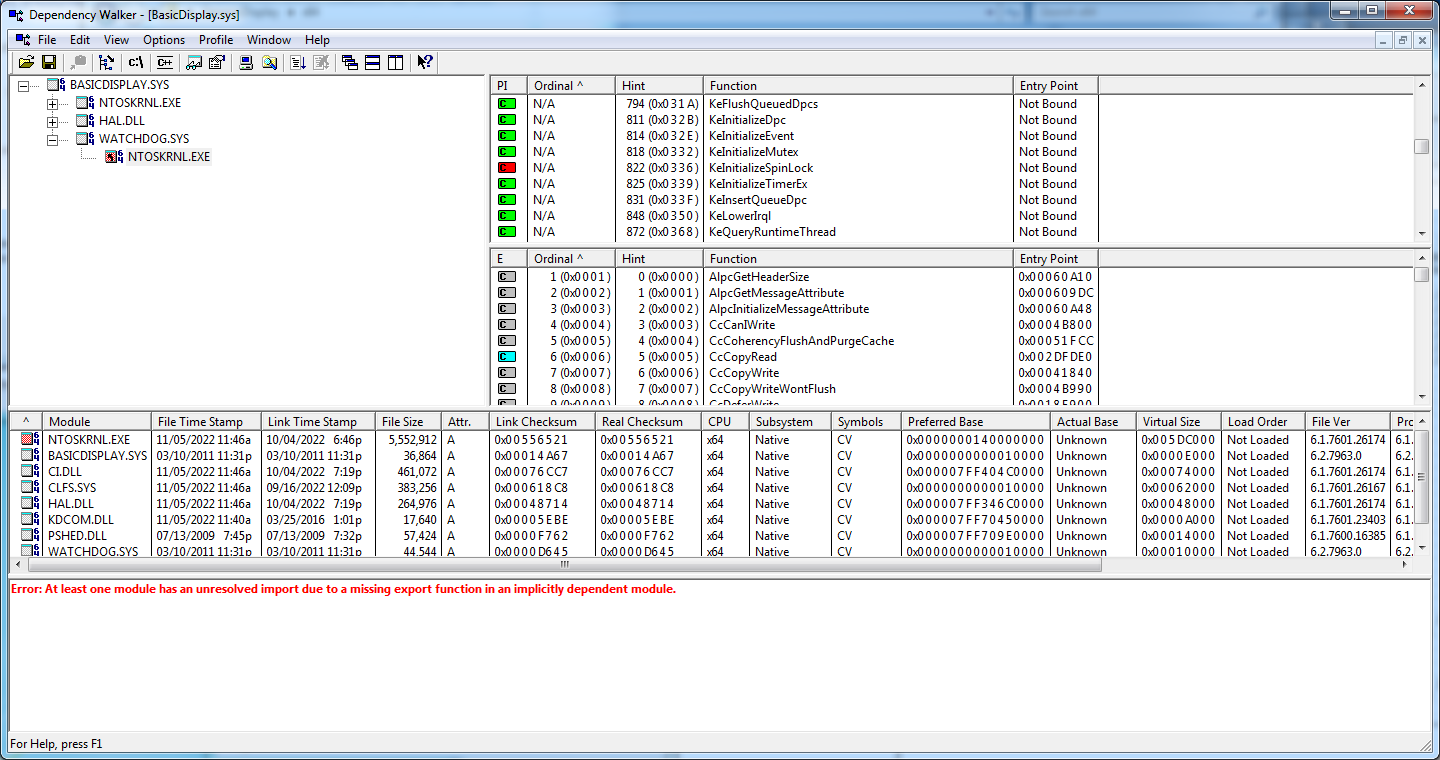Sort imports by the PI column header
Image resolution: width=1440 pixels, height=760 pixels.
pos(508,86)
